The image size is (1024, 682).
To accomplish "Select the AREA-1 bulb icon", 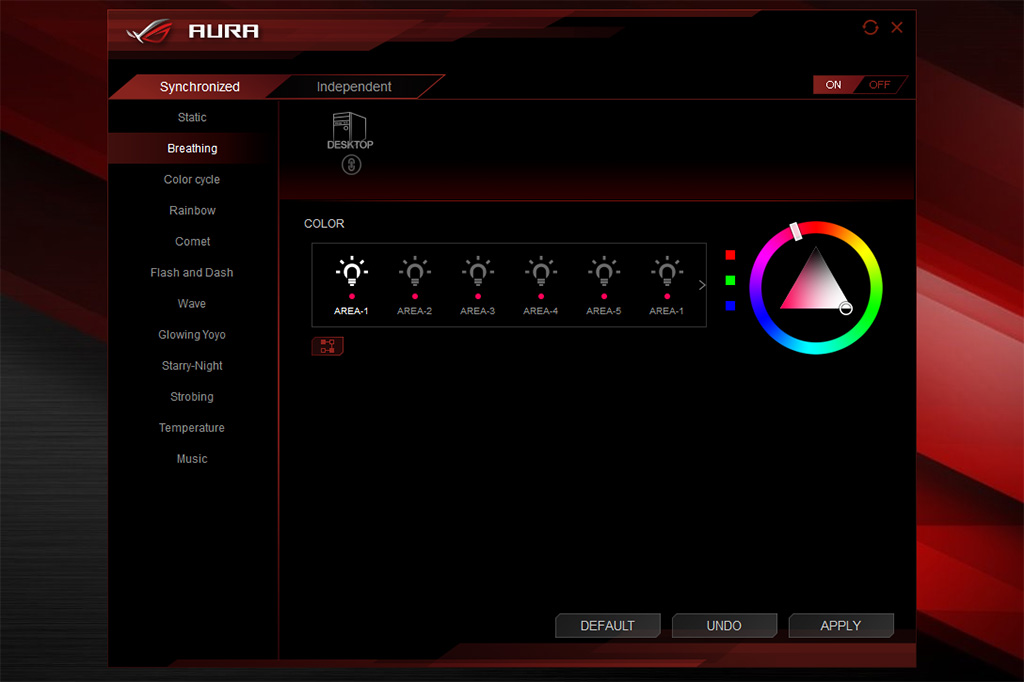I will tap(351, 271).
